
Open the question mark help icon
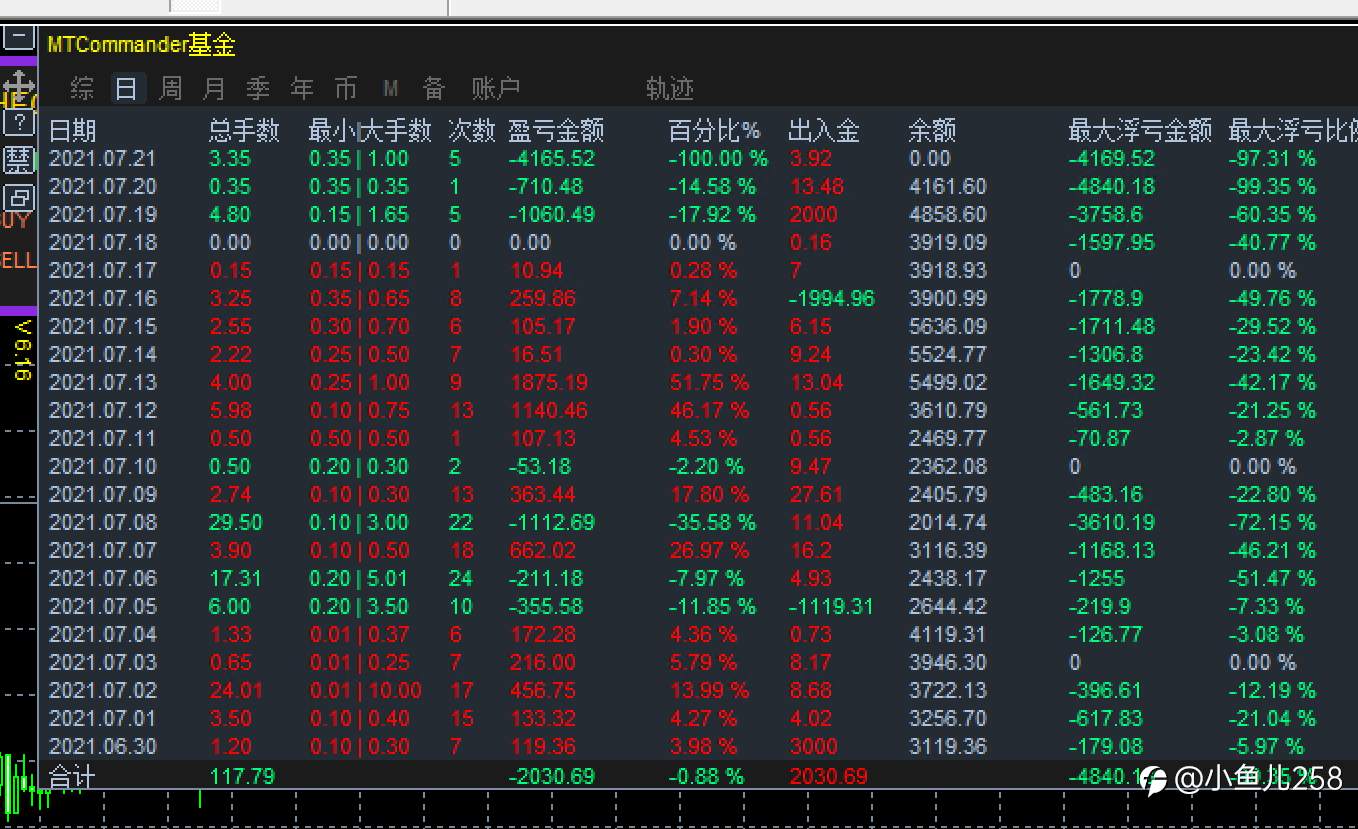point(18,123)
